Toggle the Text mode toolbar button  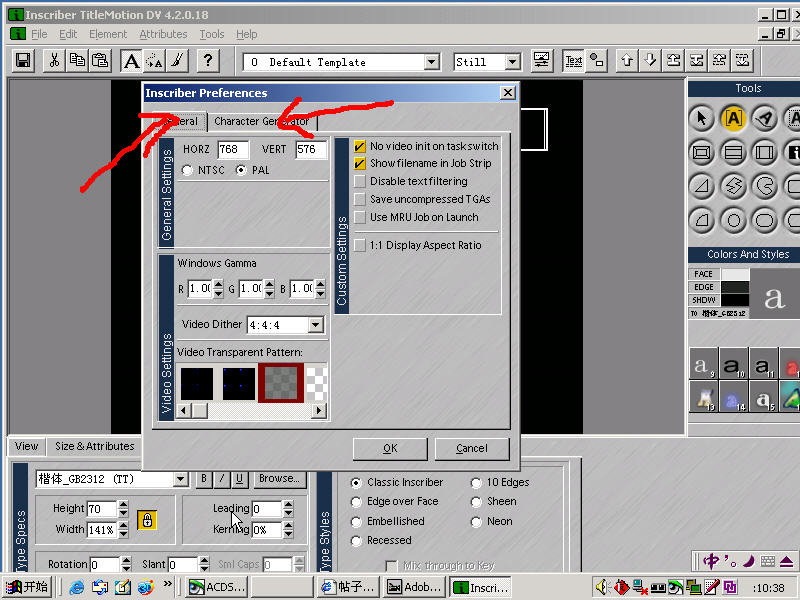click(x=573, y=61)
